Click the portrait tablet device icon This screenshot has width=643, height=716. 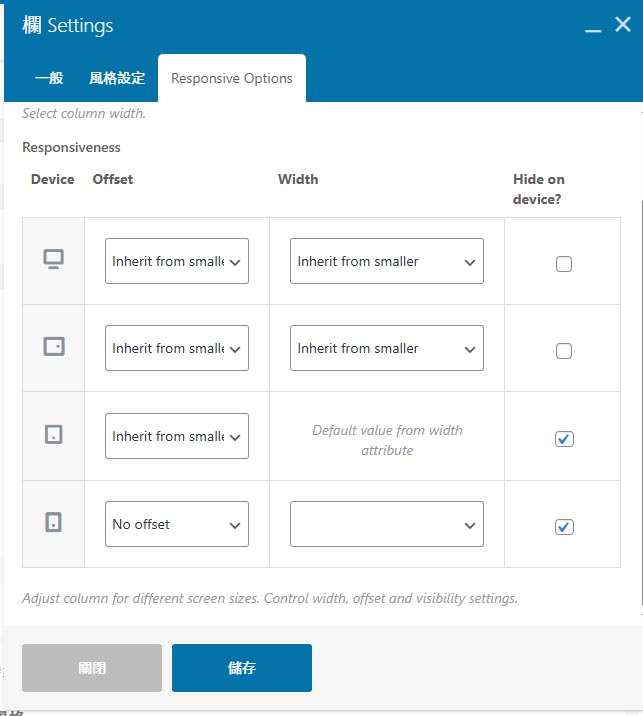click(53, 435)
